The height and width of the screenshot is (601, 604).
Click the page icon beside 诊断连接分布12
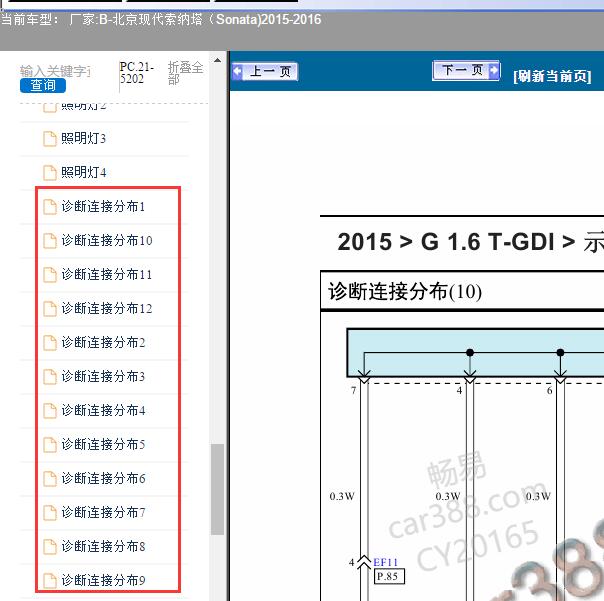coord(50,309)
